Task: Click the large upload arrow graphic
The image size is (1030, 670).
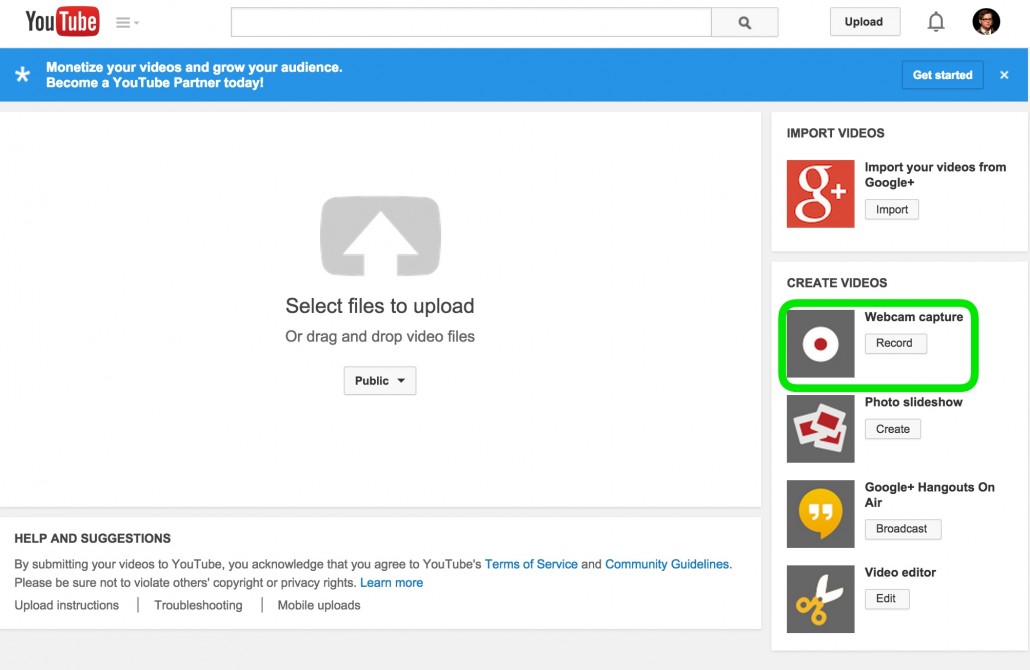Action: 380,236
